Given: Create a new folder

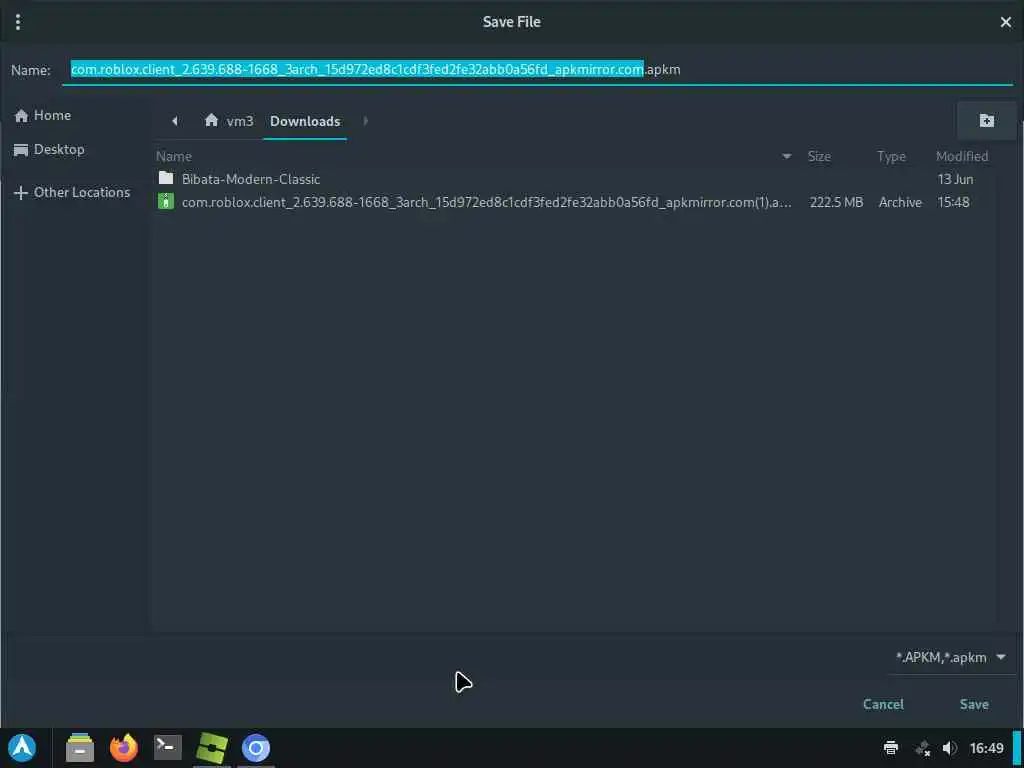Looking at the screenshot, I should [987, 121].
